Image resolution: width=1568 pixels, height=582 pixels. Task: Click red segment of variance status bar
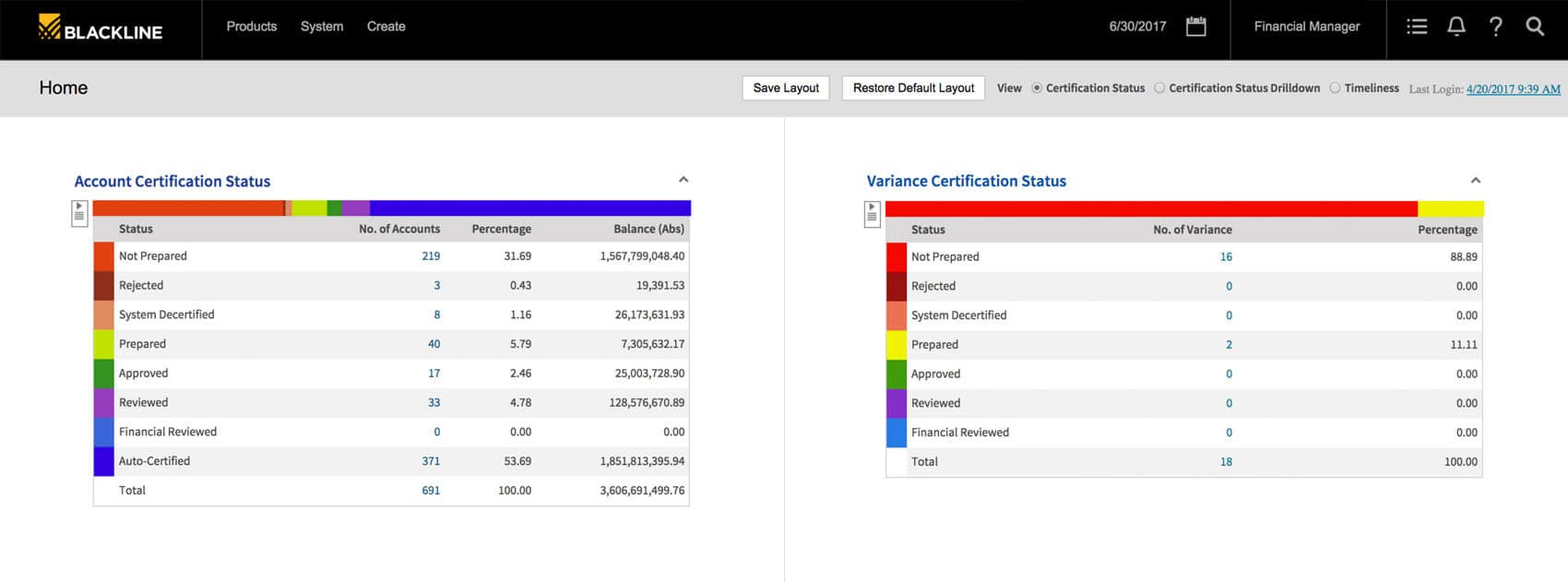(1151, 209)
